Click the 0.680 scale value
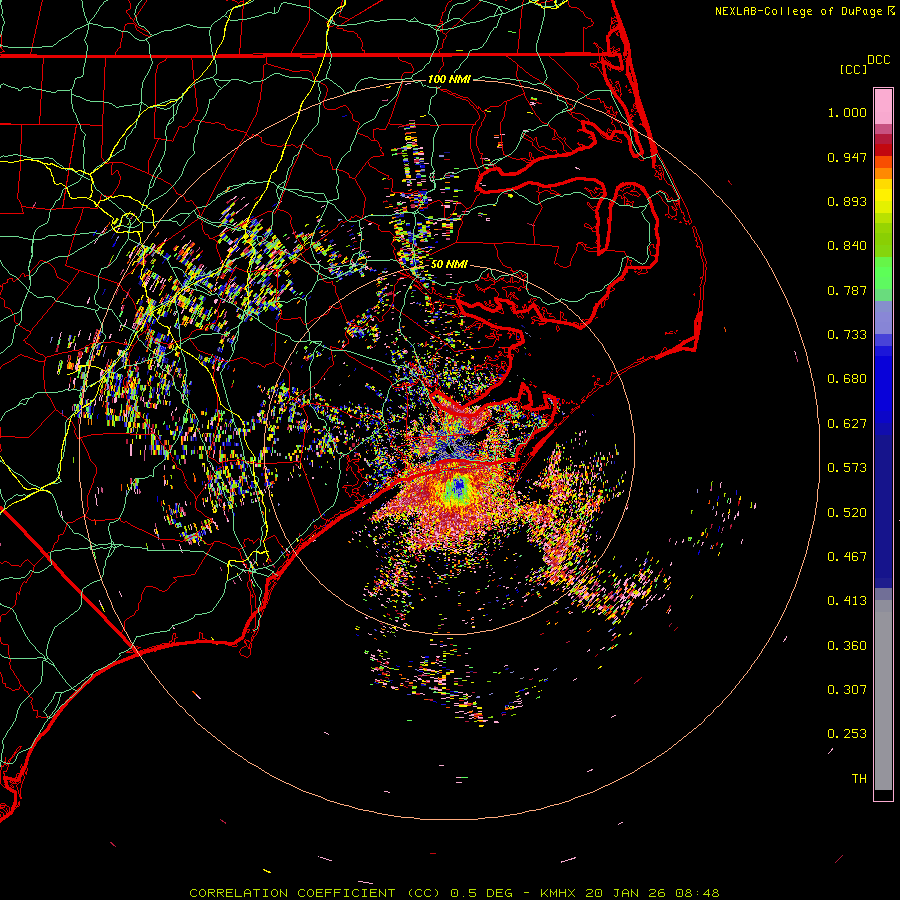This screenshot has width=900, height=900. click(x=847, y=379)
